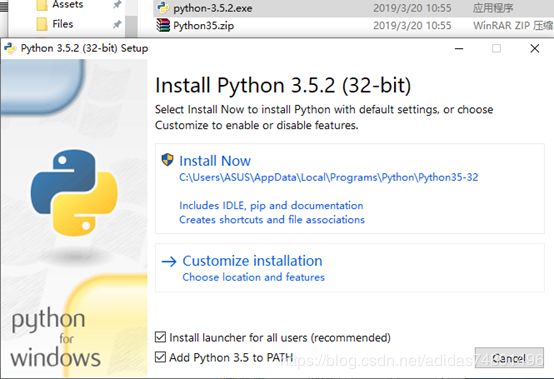Screen dimensions: 554x379
Task: Minimize the Python Setup window
Action: click(459, 48)
